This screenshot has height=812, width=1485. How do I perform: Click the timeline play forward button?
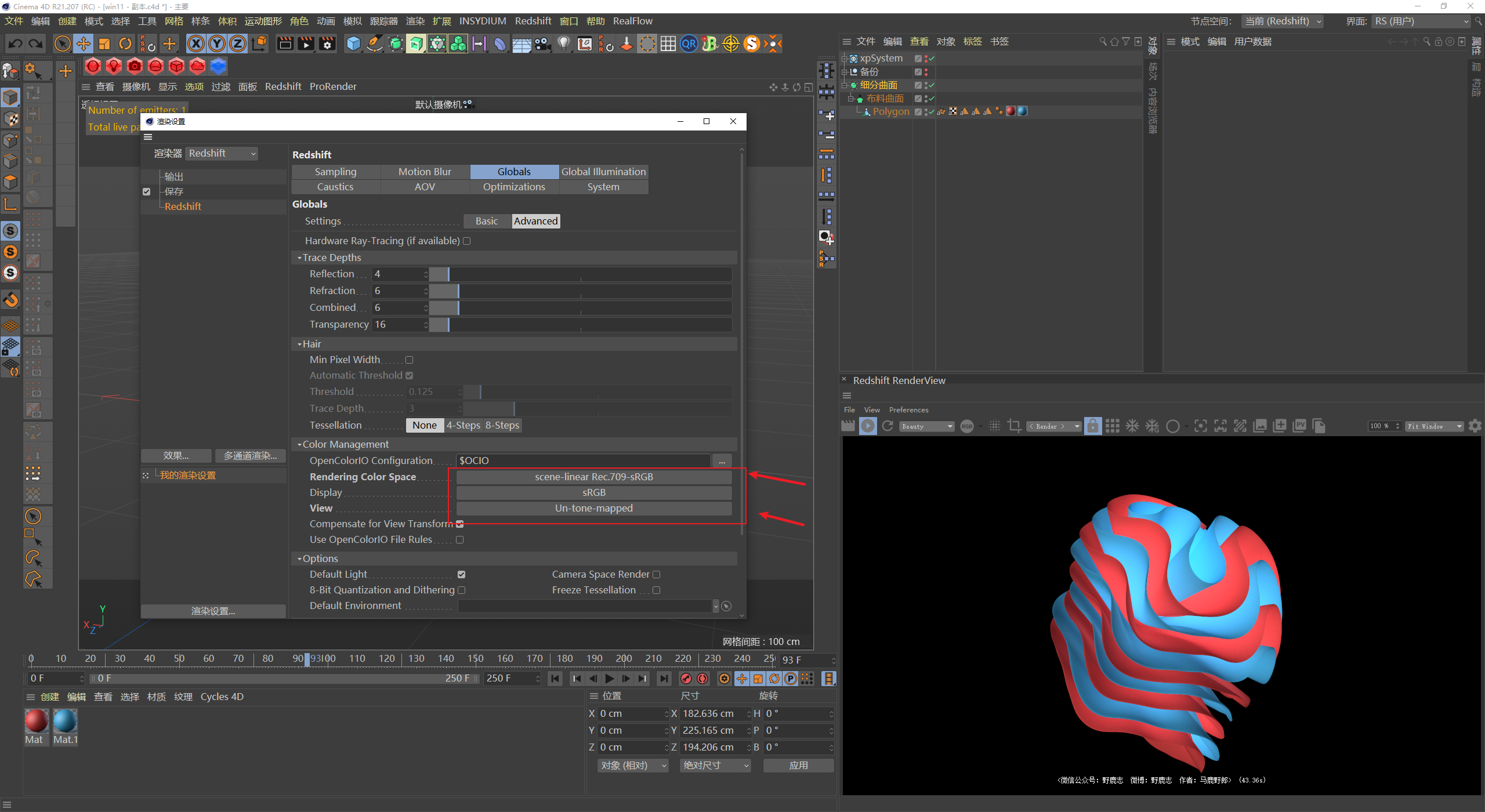click(x=609, y=679)
